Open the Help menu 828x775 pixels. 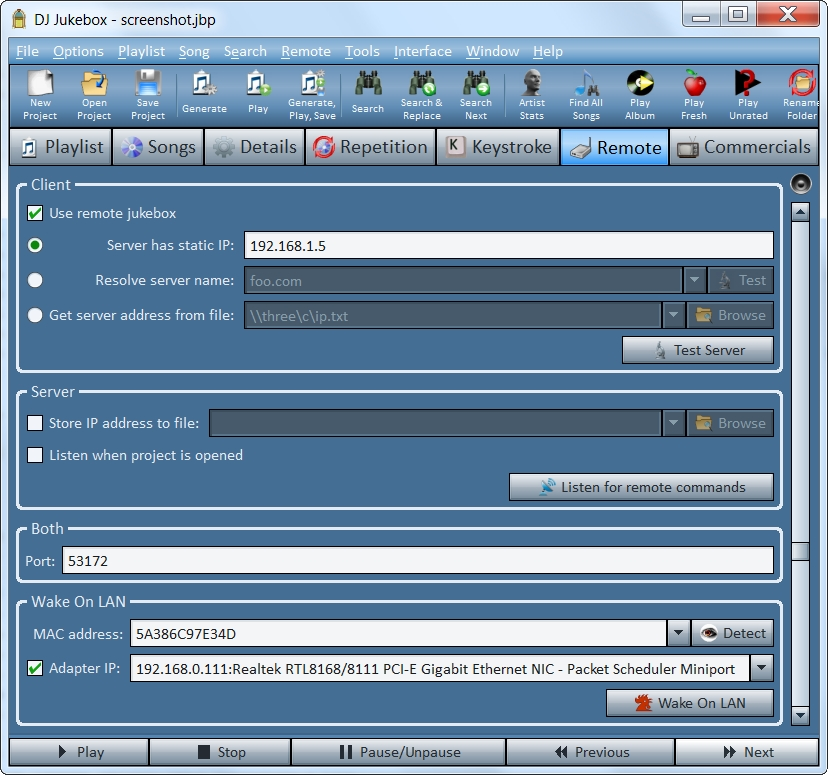click(x=548, y=51)
